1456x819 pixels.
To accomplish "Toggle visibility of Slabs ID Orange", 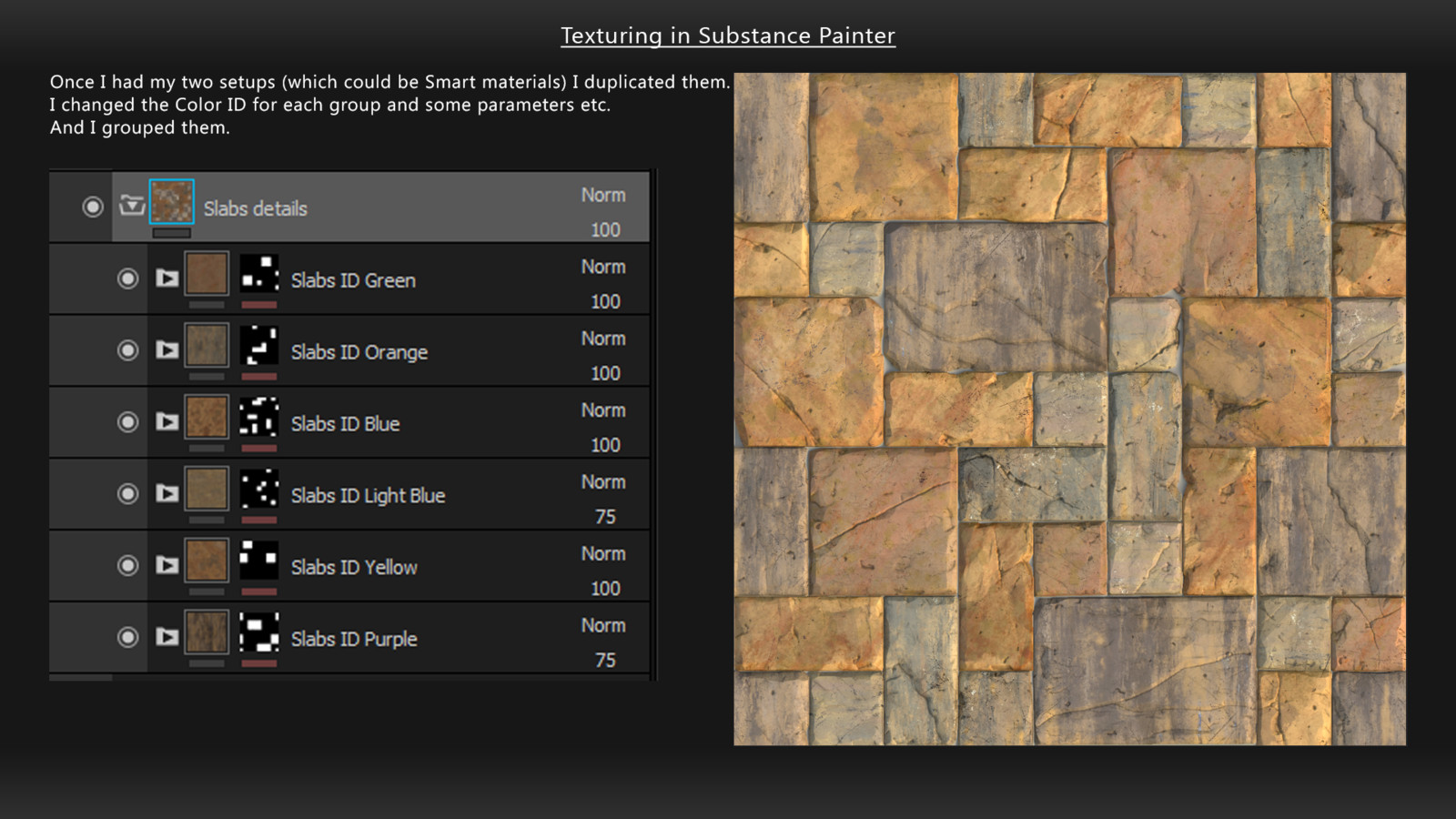I will click(128, 350).
